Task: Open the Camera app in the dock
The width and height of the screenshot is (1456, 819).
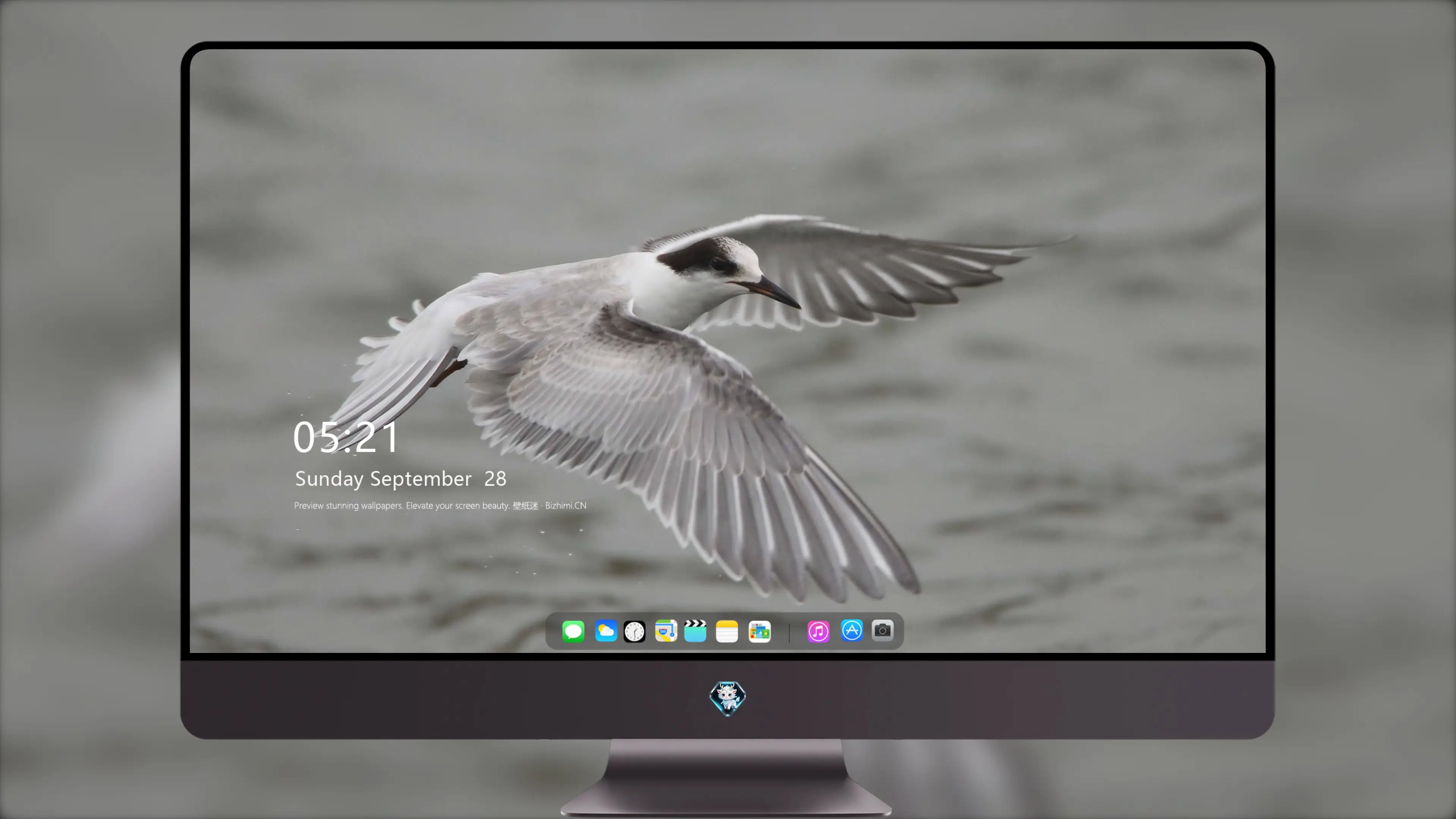Action: (x=882, y=630)
